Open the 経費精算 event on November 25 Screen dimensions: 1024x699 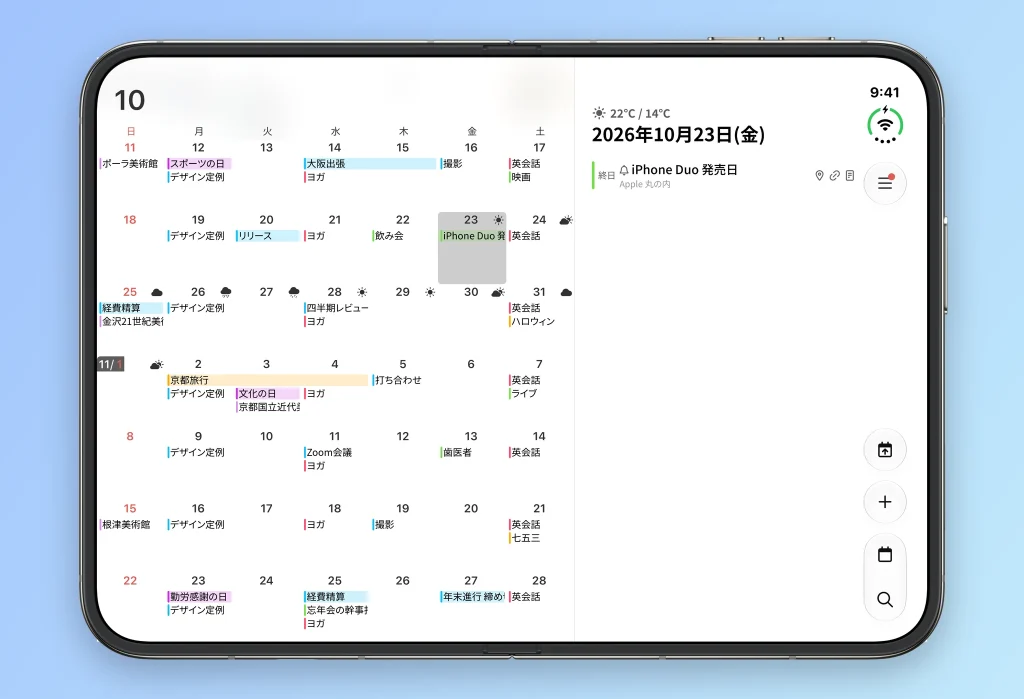pos(336,596)
